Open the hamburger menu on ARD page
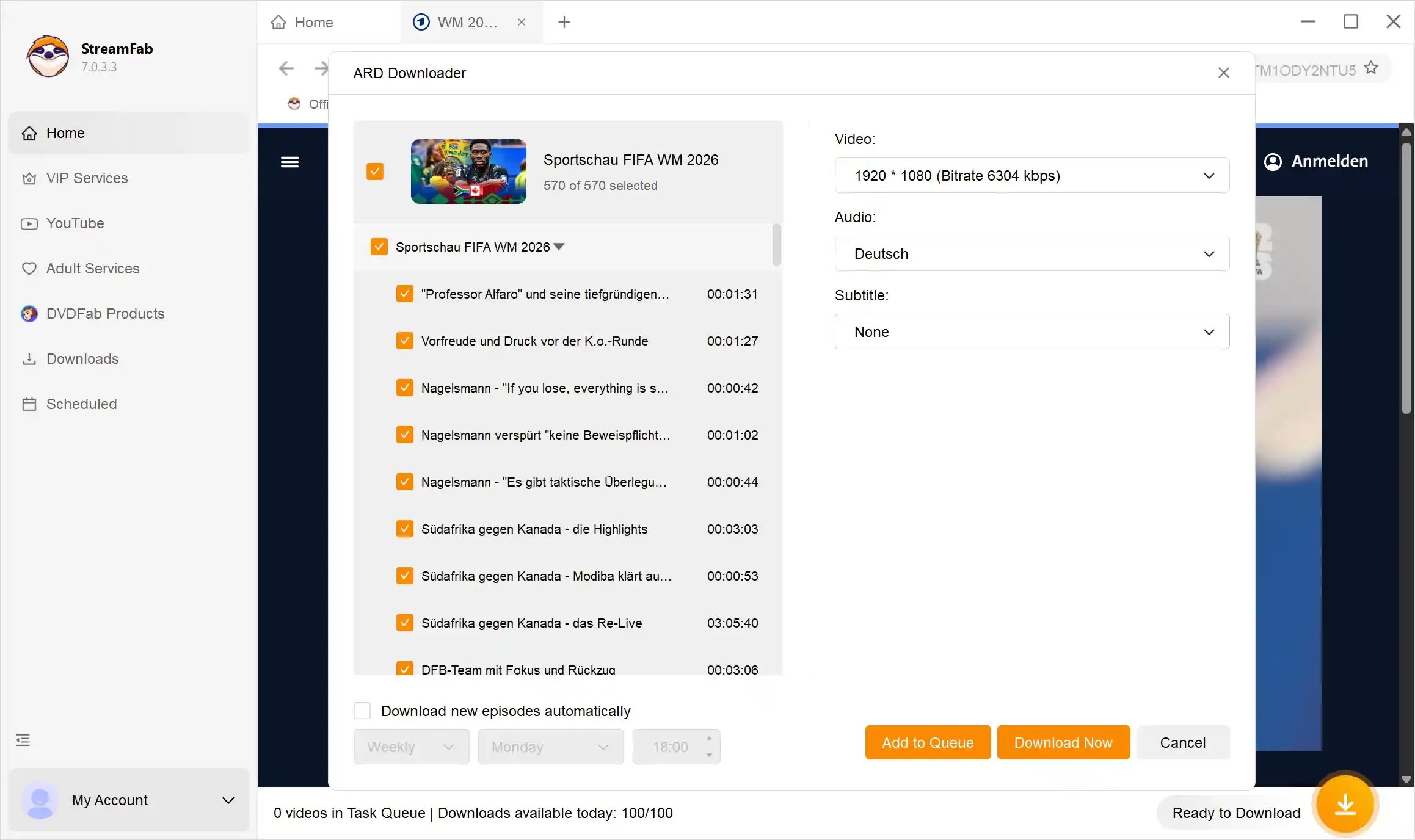 tap(289, 162)
